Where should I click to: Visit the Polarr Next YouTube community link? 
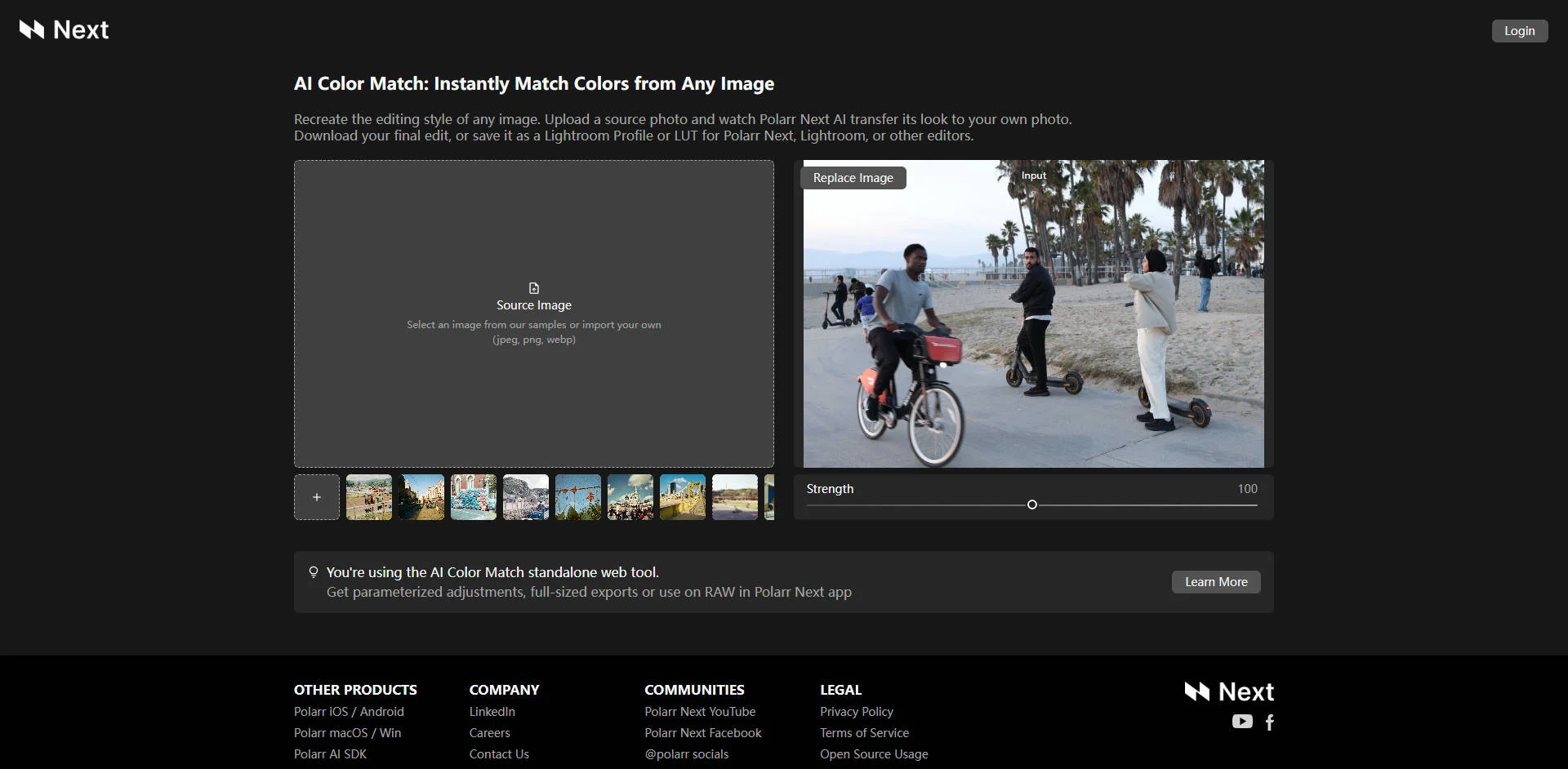[x=700, y=712]
